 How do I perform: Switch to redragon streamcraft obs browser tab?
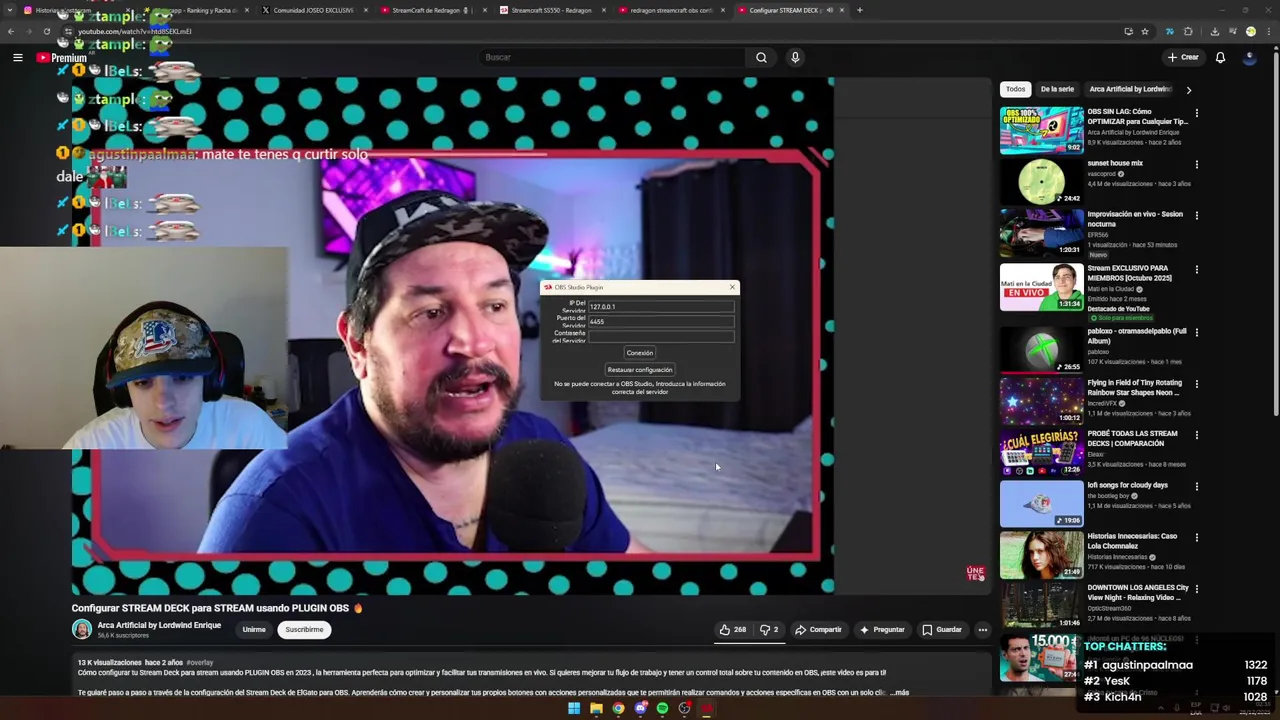pyautogui.click(x=670, y=10)
